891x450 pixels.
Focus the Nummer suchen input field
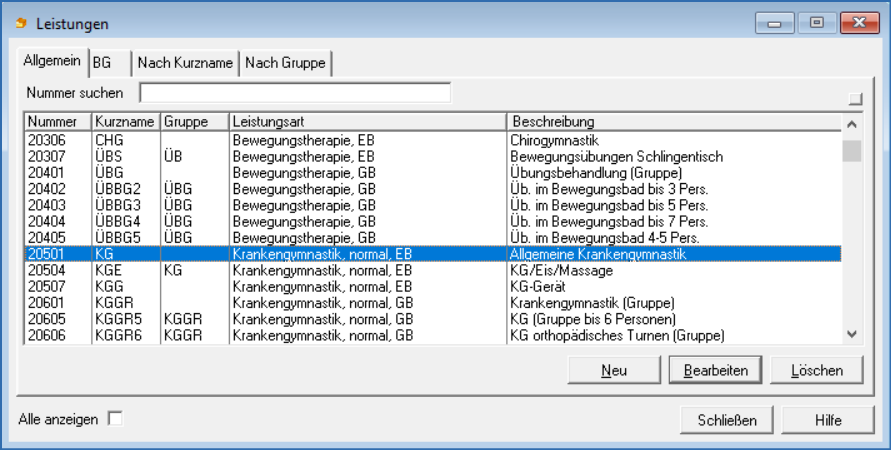tap(295, 93)
